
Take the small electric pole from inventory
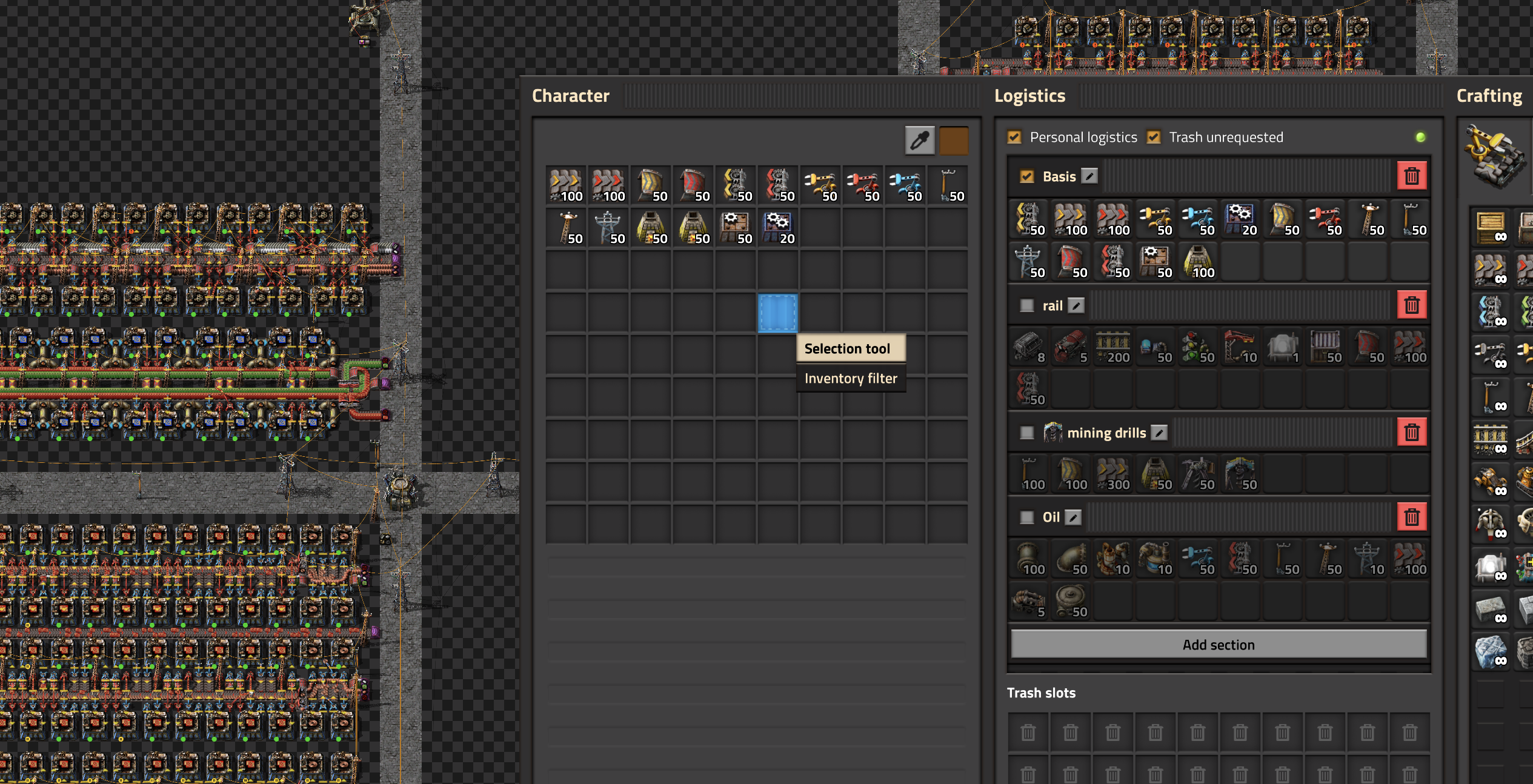click(948, 185)
